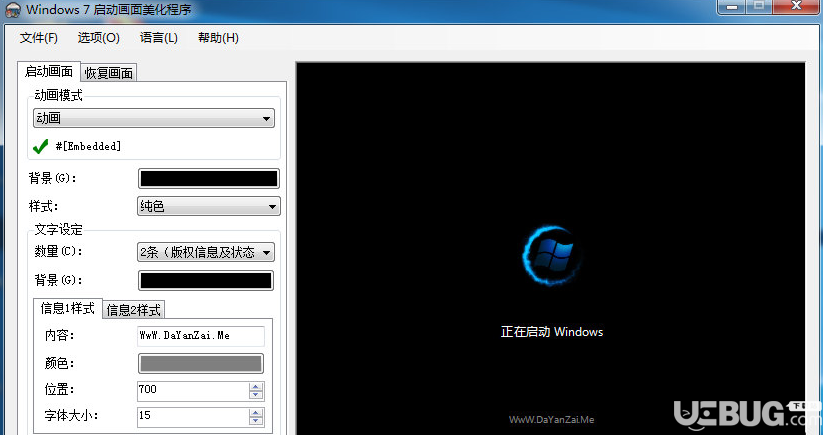Select the 信息1样式 tab

[68, 308]
